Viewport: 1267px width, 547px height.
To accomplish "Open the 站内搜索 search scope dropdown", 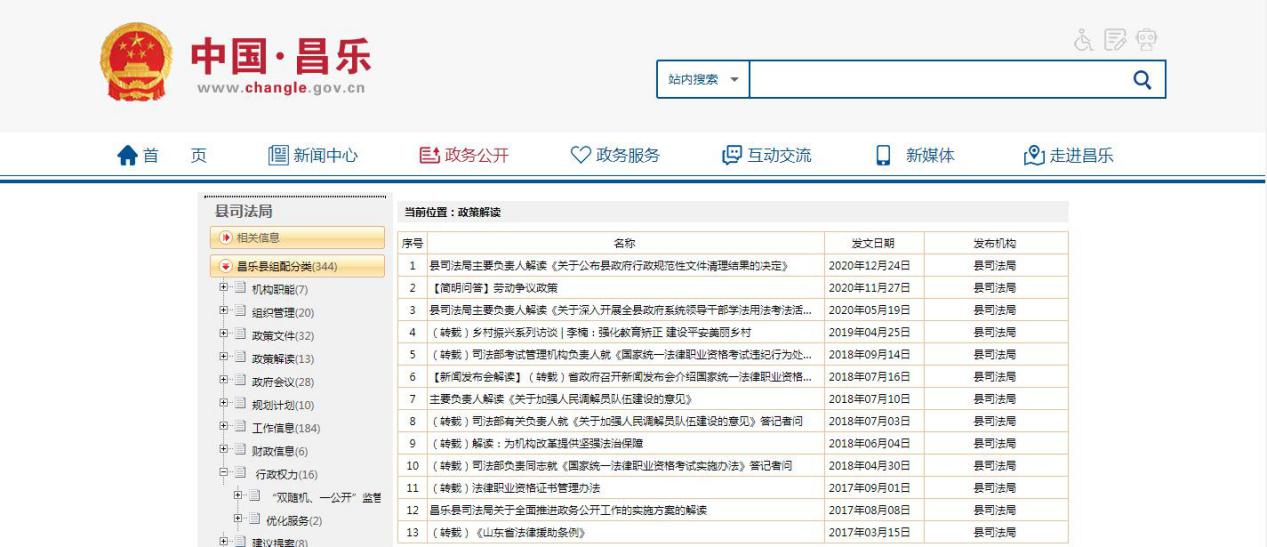I will pos(704,80).
